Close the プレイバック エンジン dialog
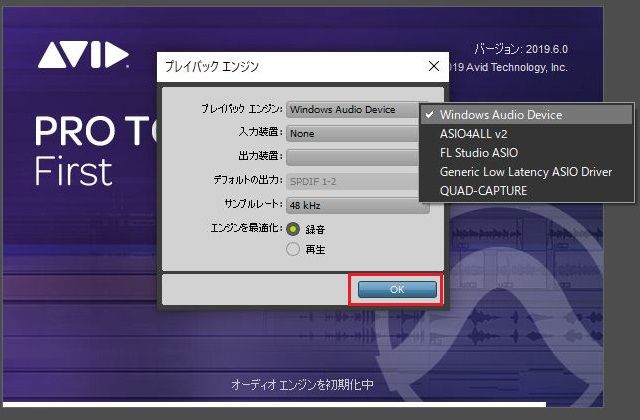The image size is (640, 420). [x=433, y=67]
